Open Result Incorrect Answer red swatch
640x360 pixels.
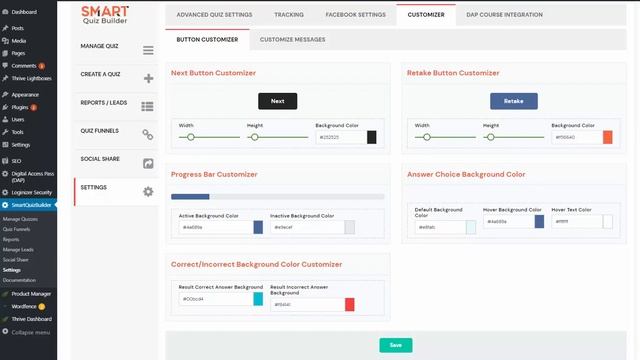(350, 304)
